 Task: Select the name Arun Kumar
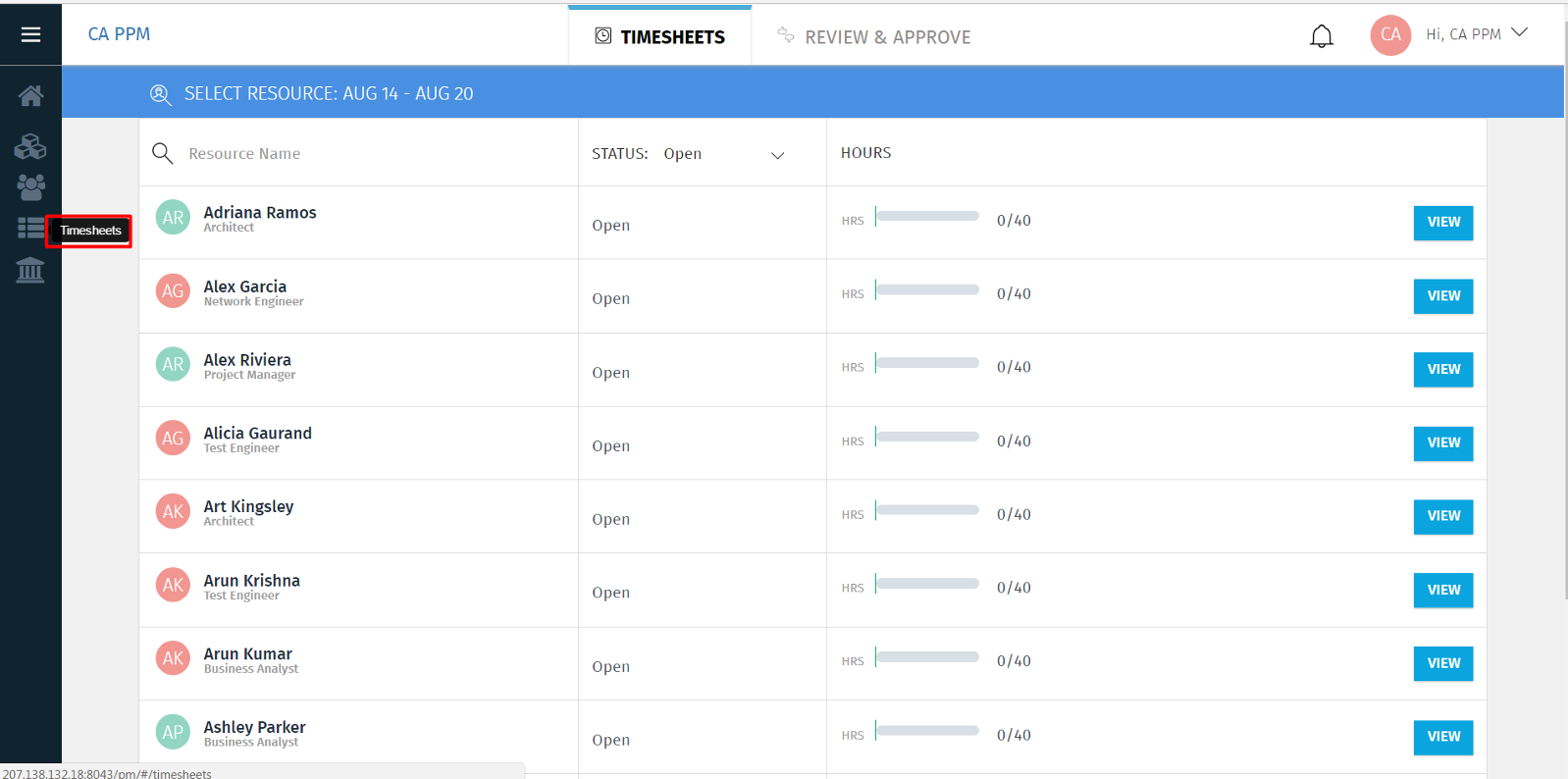coord(248,653)
